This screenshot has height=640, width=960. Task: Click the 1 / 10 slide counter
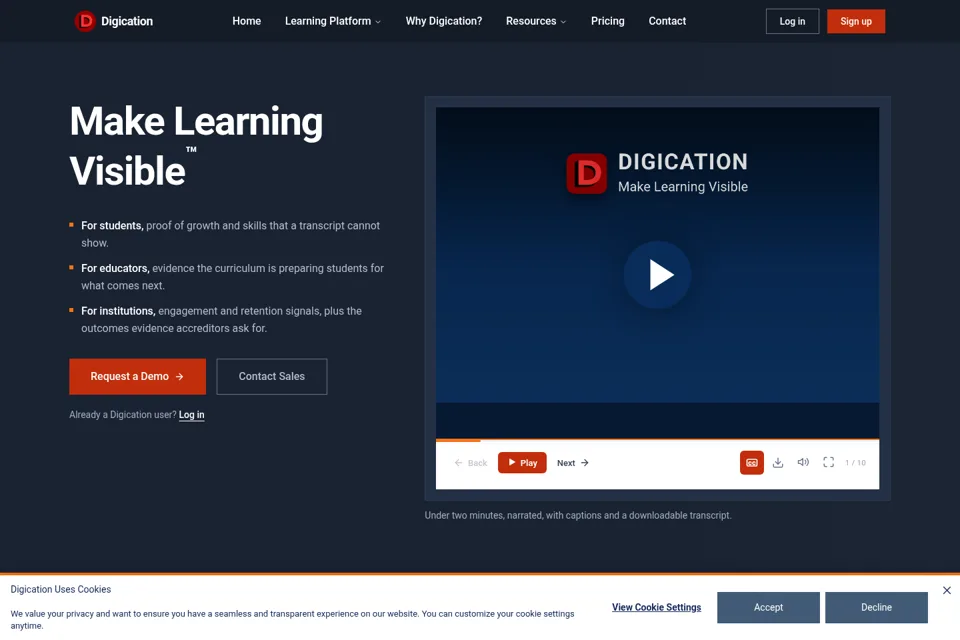855,463
